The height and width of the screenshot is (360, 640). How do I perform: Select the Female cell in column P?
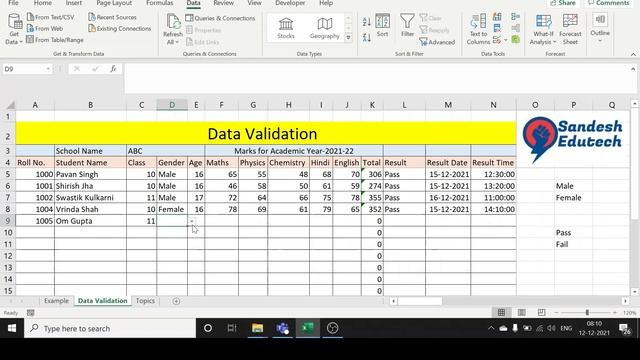click(x=573, y=198)
